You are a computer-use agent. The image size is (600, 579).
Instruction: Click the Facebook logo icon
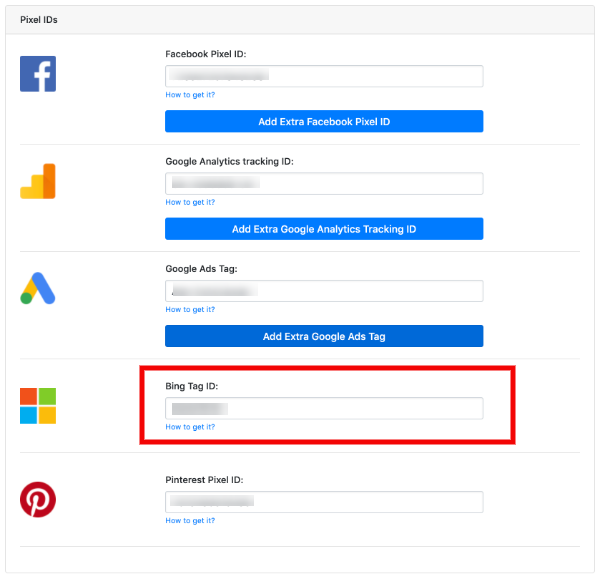pyautogui.click(x=38, y=74)
